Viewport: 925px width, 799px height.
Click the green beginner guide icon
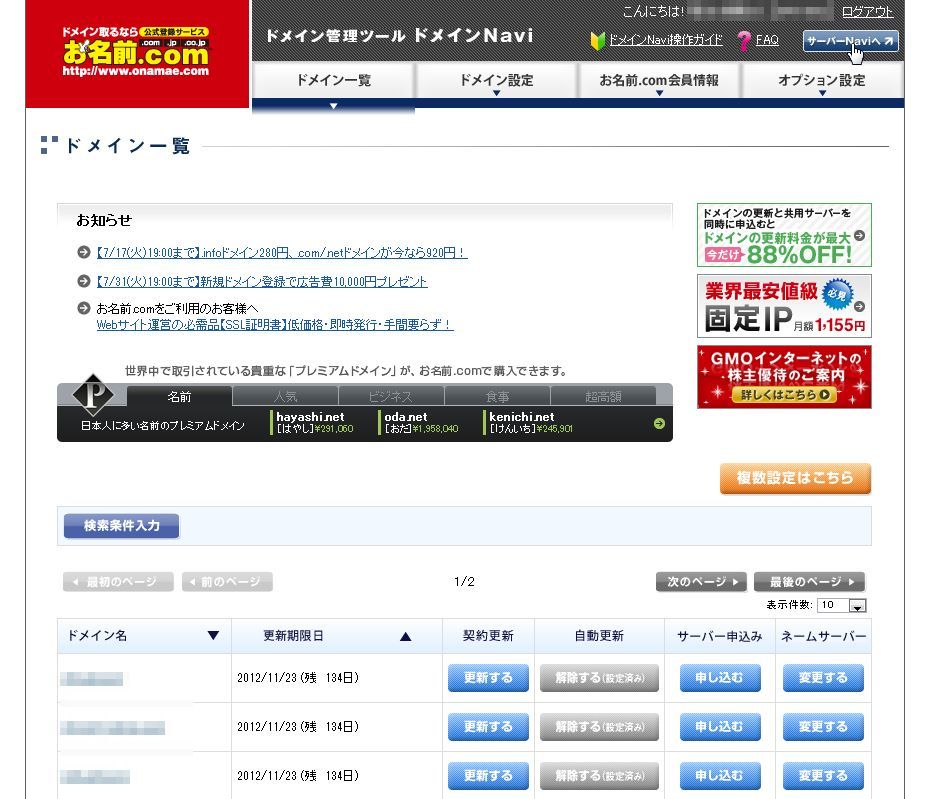pyautogui.click(x=598, y=41)
